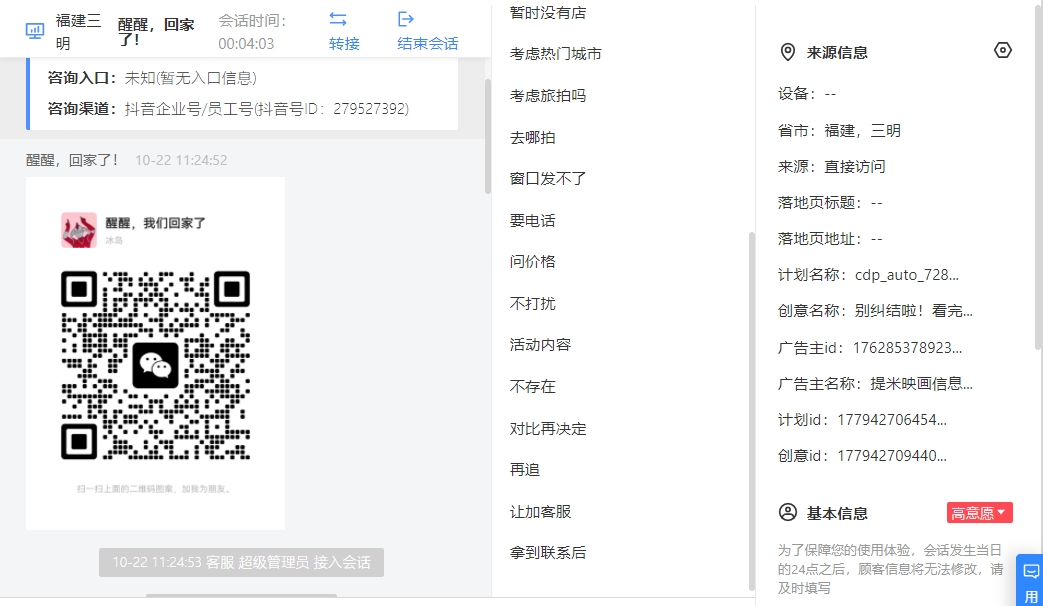Click the 福建三明 location label in header

pyautogui.click(x=78, y=32)
